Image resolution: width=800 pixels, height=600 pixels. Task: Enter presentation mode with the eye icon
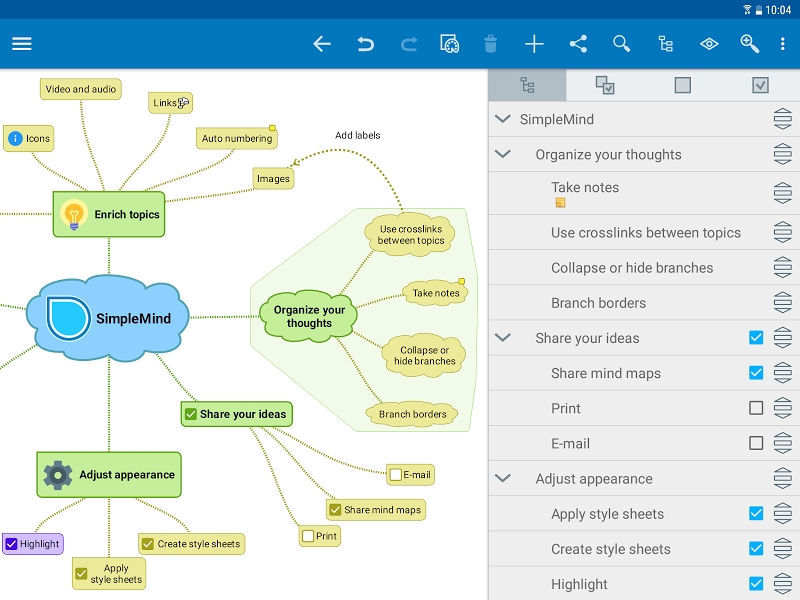(708, 44)
